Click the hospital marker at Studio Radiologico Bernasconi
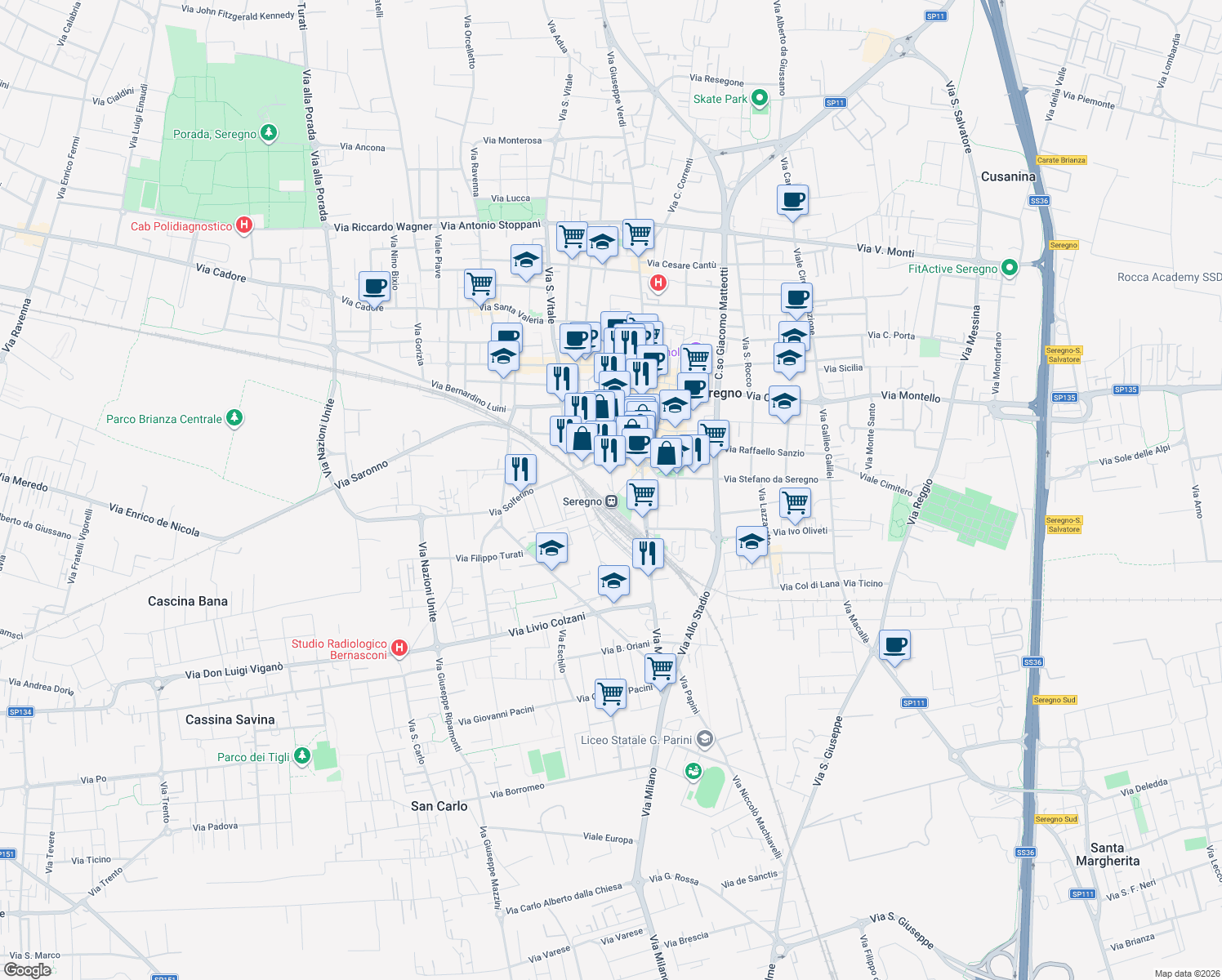 point(399,648)
